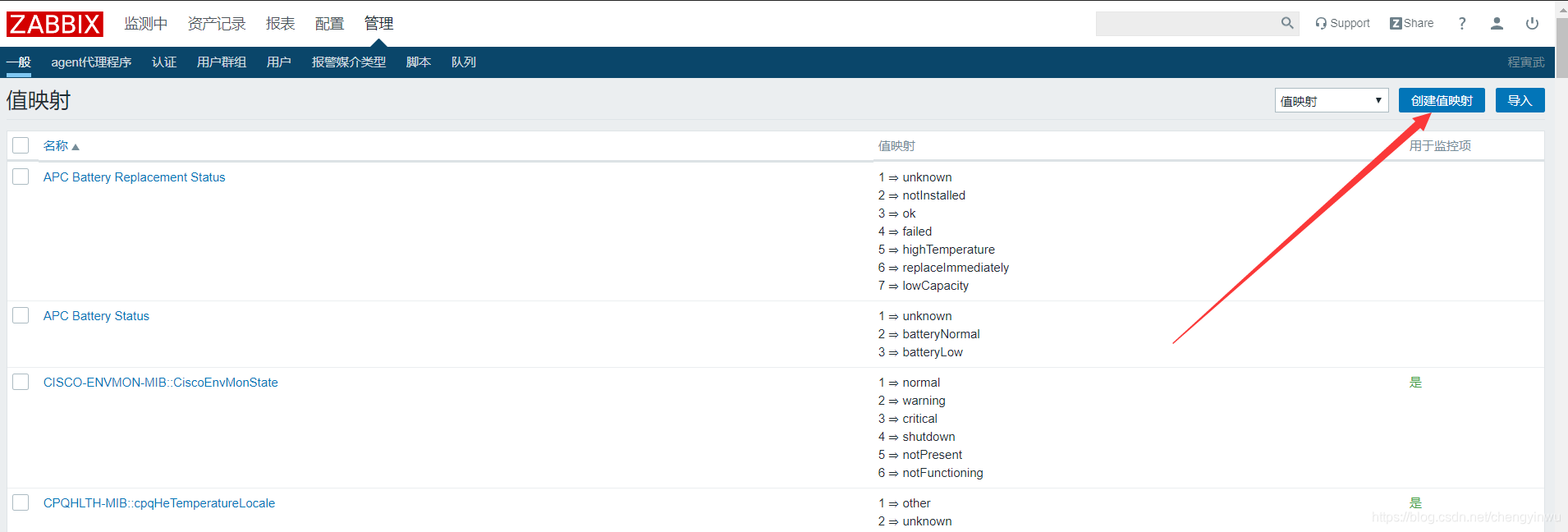Click the '6 ⇒ notFunctioning' value text
The height and width of the screenshot is (532, 1568).
(x=931, y=473)
